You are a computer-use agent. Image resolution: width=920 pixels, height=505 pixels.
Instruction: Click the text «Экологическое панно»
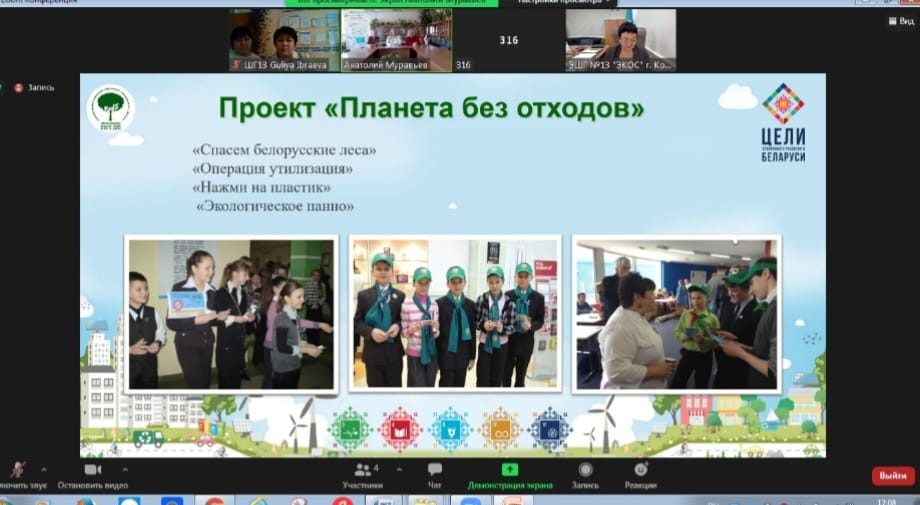[275, 206]
